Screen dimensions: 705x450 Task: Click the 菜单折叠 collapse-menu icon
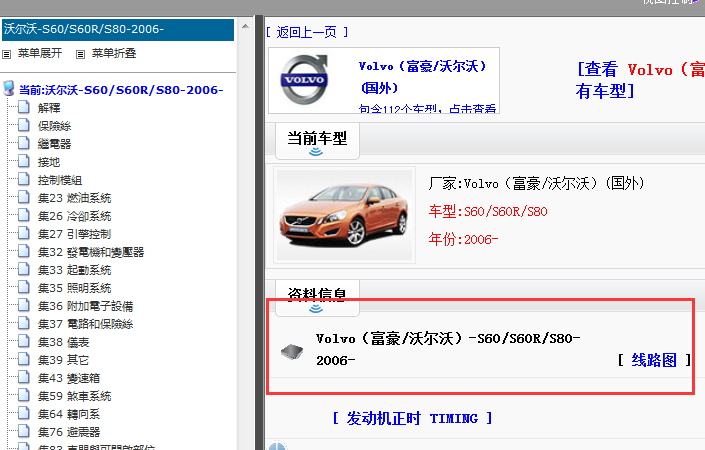(80, 54)
